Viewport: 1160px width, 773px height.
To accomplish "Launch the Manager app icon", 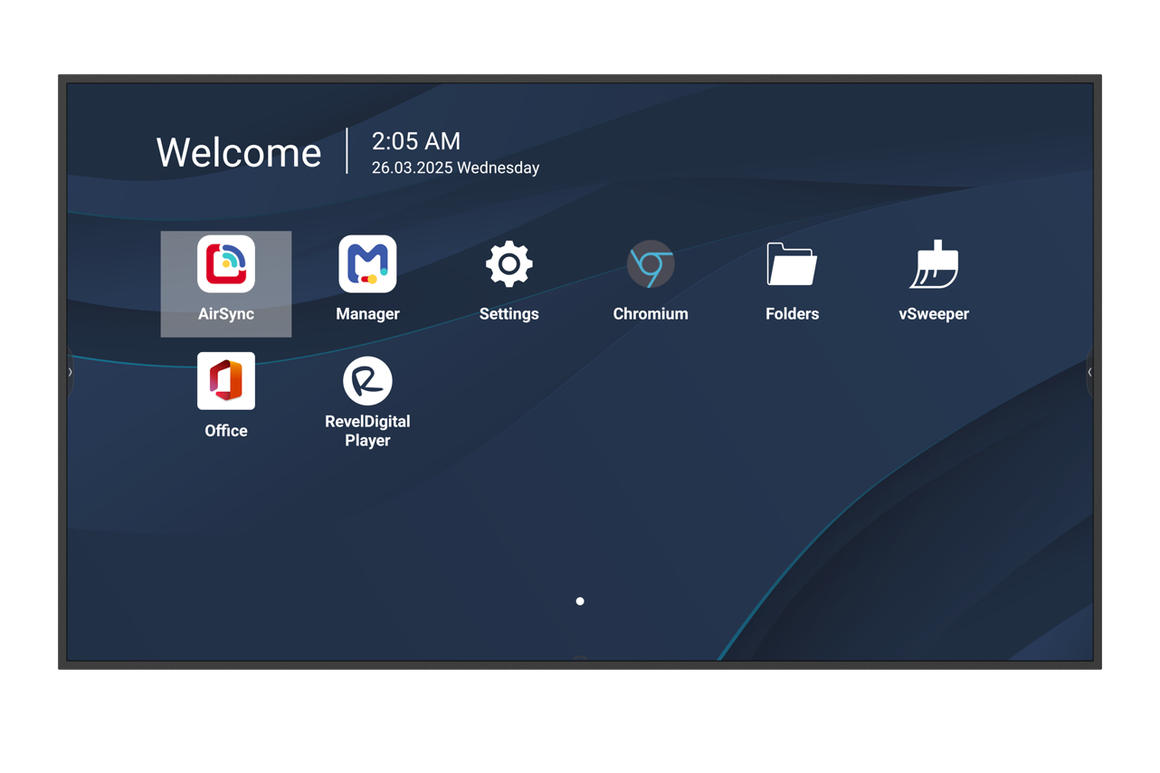I will coord(367,264).
